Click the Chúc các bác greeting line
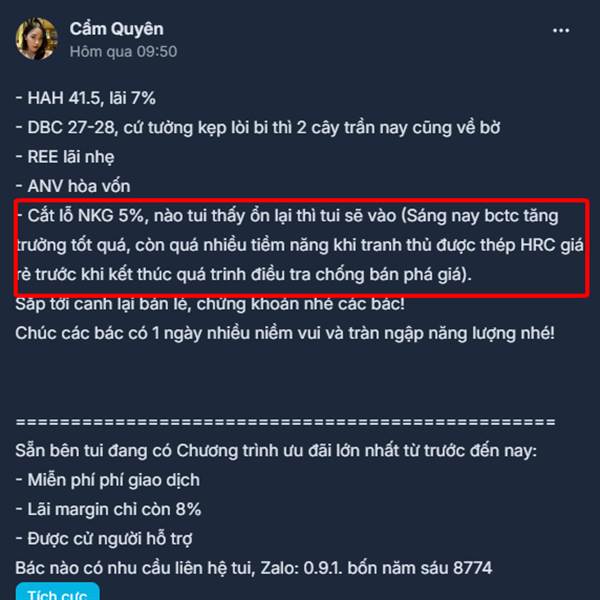 (285, 334)
